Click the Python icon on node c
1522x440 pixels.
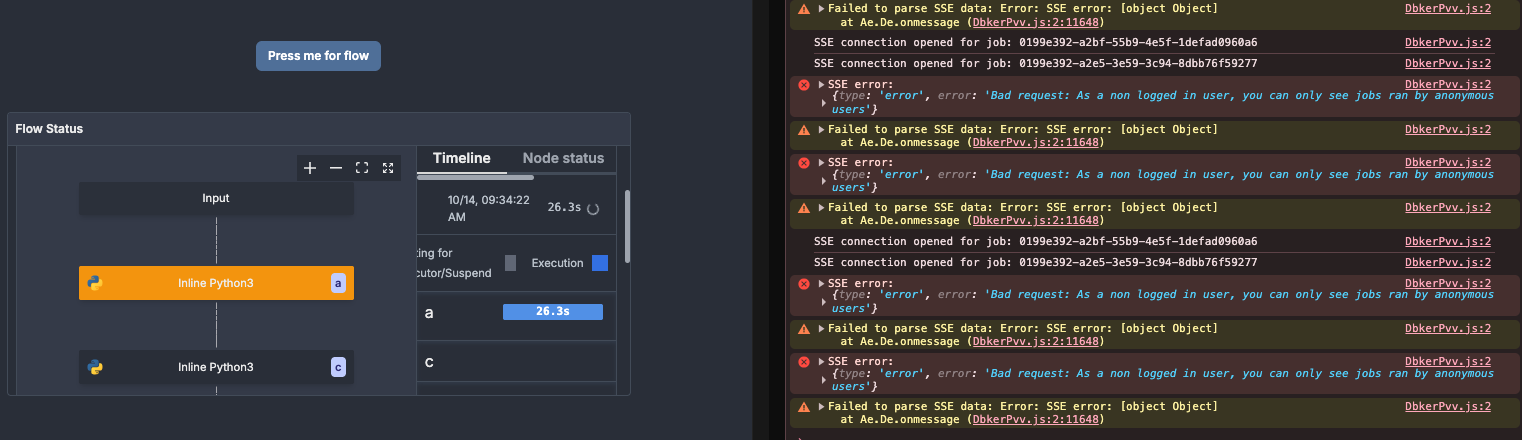tap(95, 367)
